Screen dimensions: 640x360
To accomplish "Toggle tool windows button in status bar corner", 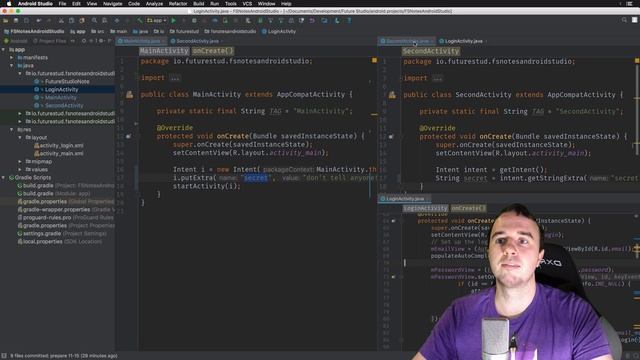I will [4, 356].
